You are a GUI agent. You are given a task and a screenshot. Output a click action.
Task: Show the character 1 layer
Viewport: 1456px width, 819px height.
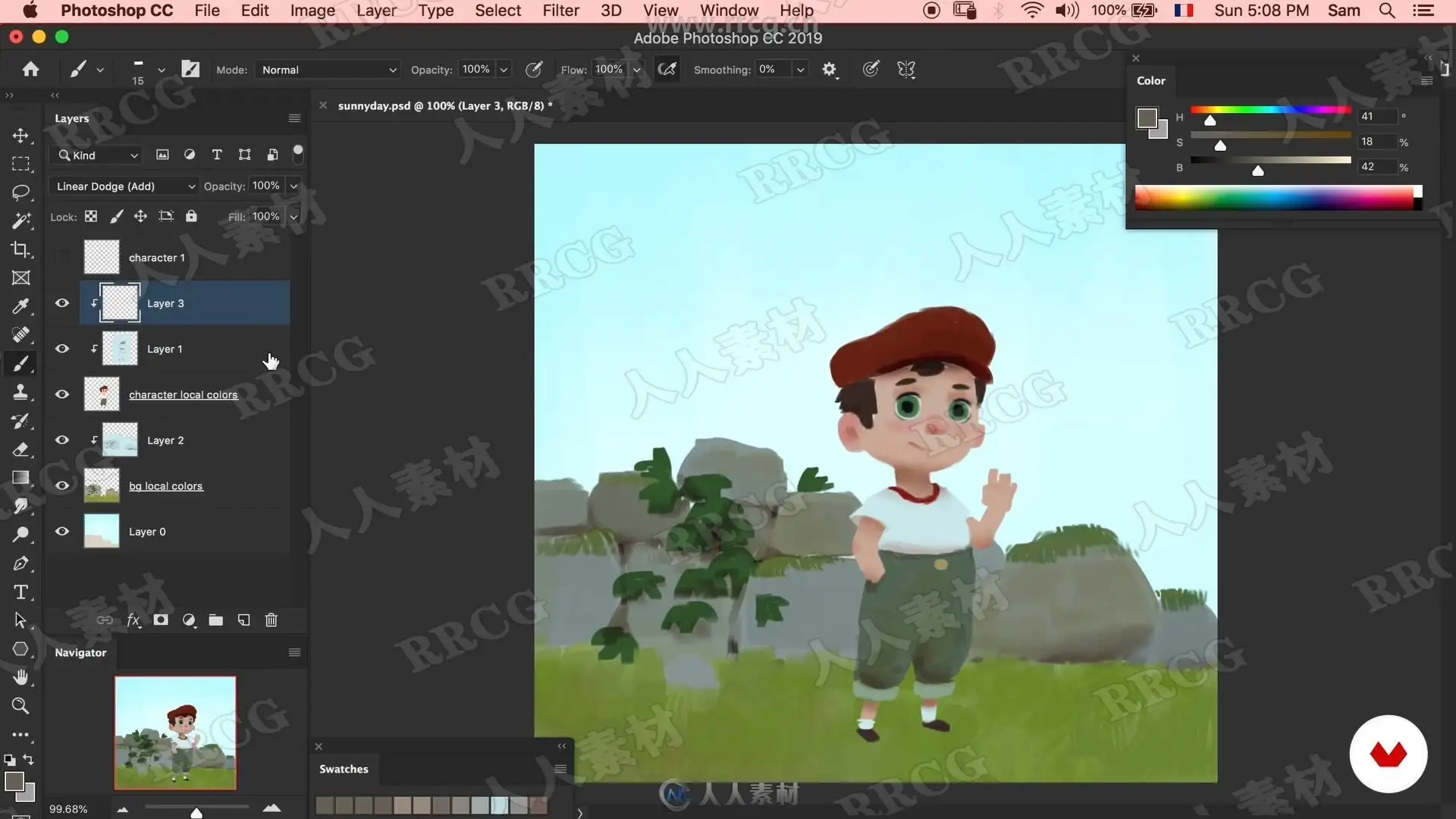point(62,258)
